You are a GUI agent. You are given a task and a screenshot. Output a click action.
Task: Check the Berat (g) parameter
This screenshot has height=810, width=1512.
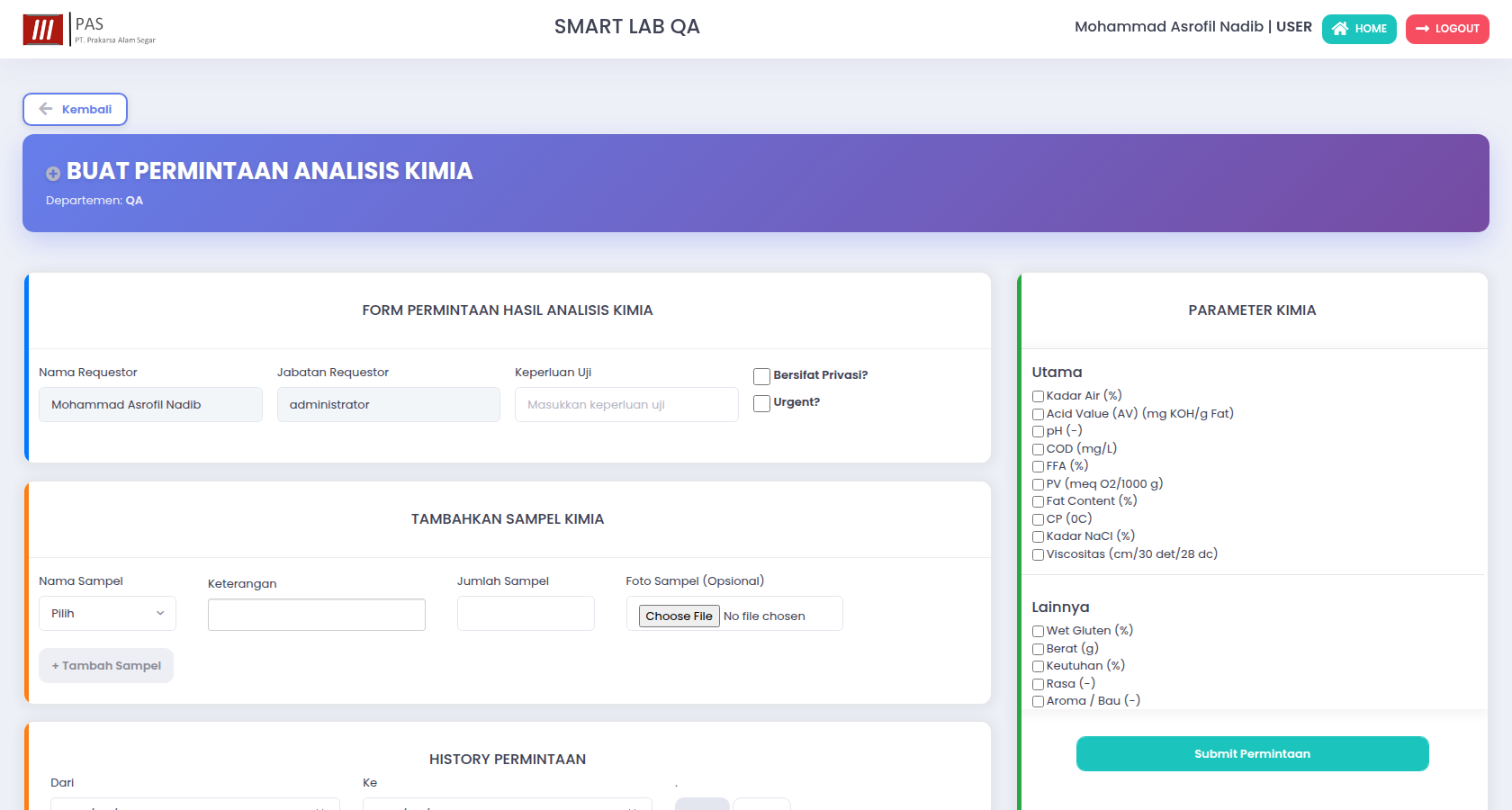click(x=1038, y=649)
